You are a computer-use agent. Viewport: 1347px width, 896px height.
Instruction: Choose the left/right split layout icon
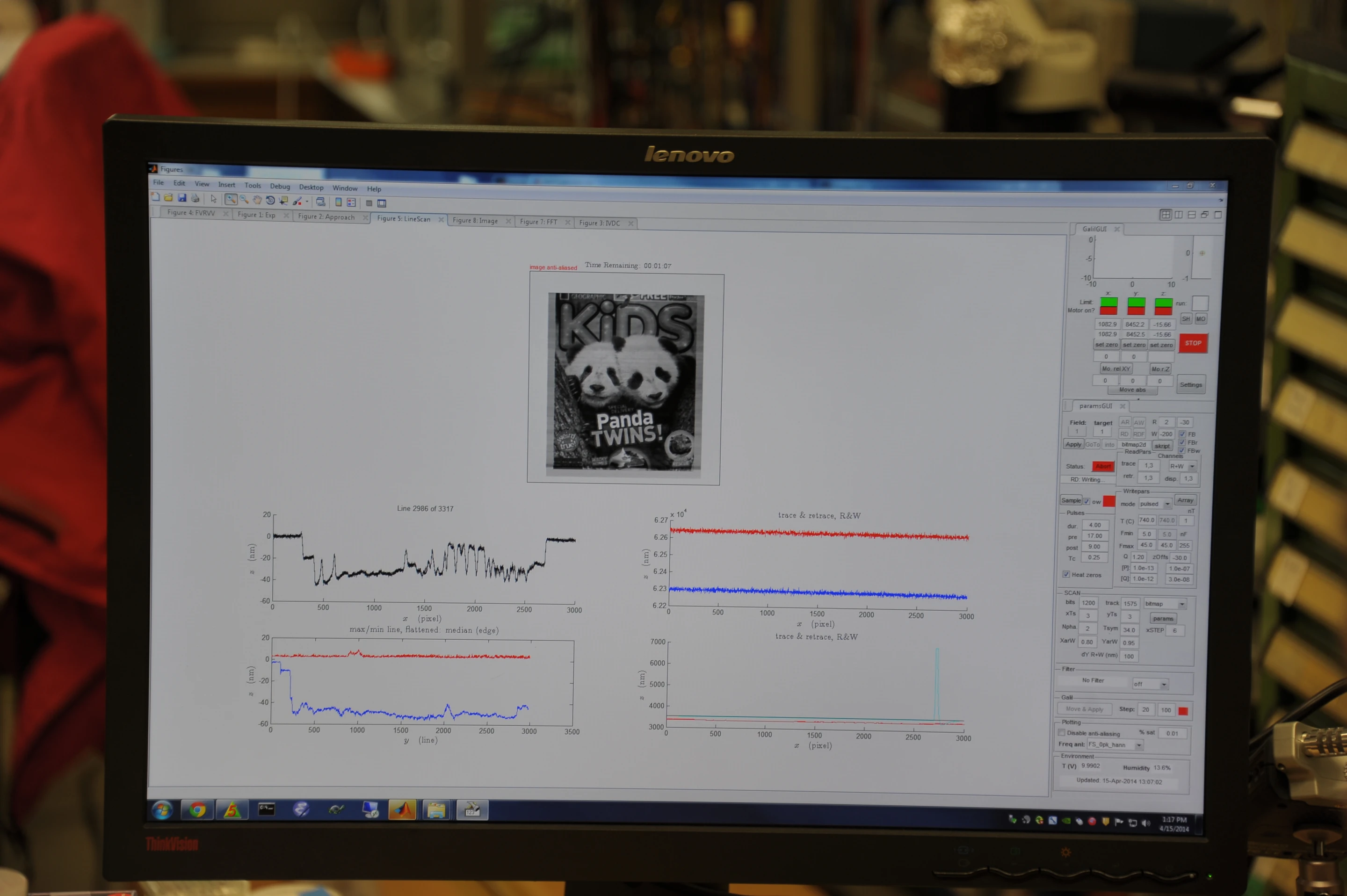1179,215
